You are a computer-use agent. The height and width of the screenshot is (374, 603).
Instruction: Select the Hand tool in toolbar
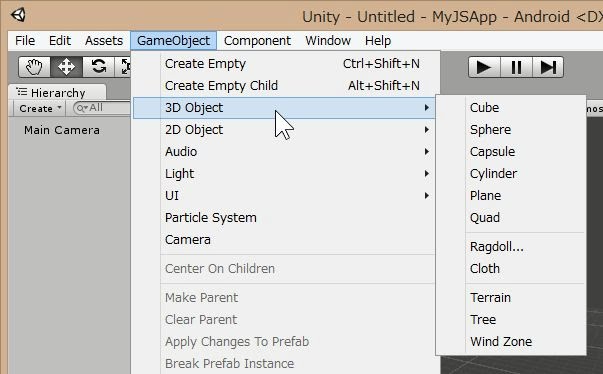pyautogui.click(x=35, y=67)
